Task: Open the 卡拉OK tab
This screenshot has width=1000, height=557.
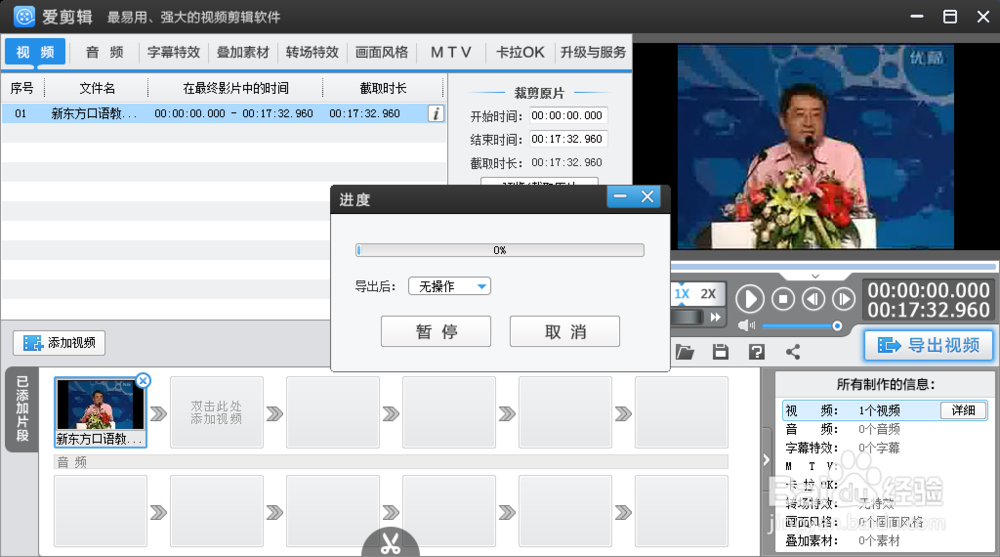Action: point(520,52)
